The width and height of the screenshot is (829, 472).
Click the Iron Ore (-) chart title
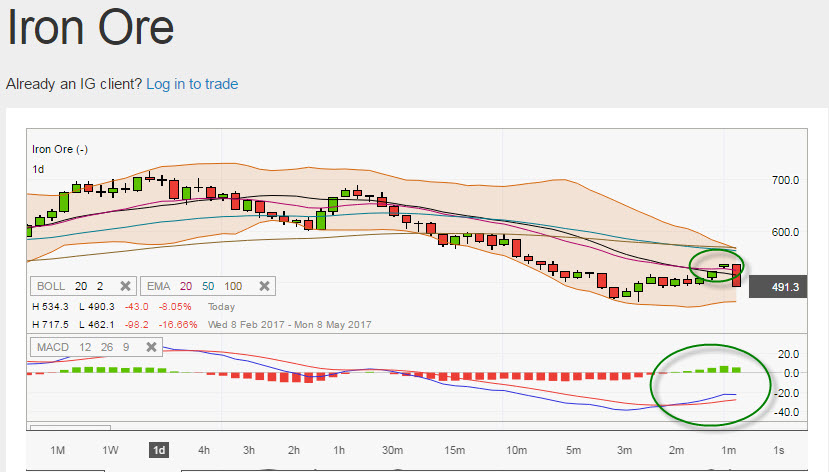[60, 149]
